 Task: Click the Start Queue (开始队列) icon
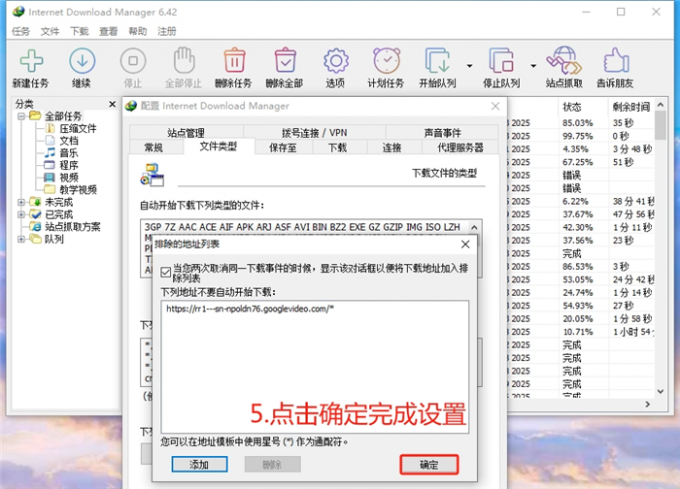click(x=438, y=61)
